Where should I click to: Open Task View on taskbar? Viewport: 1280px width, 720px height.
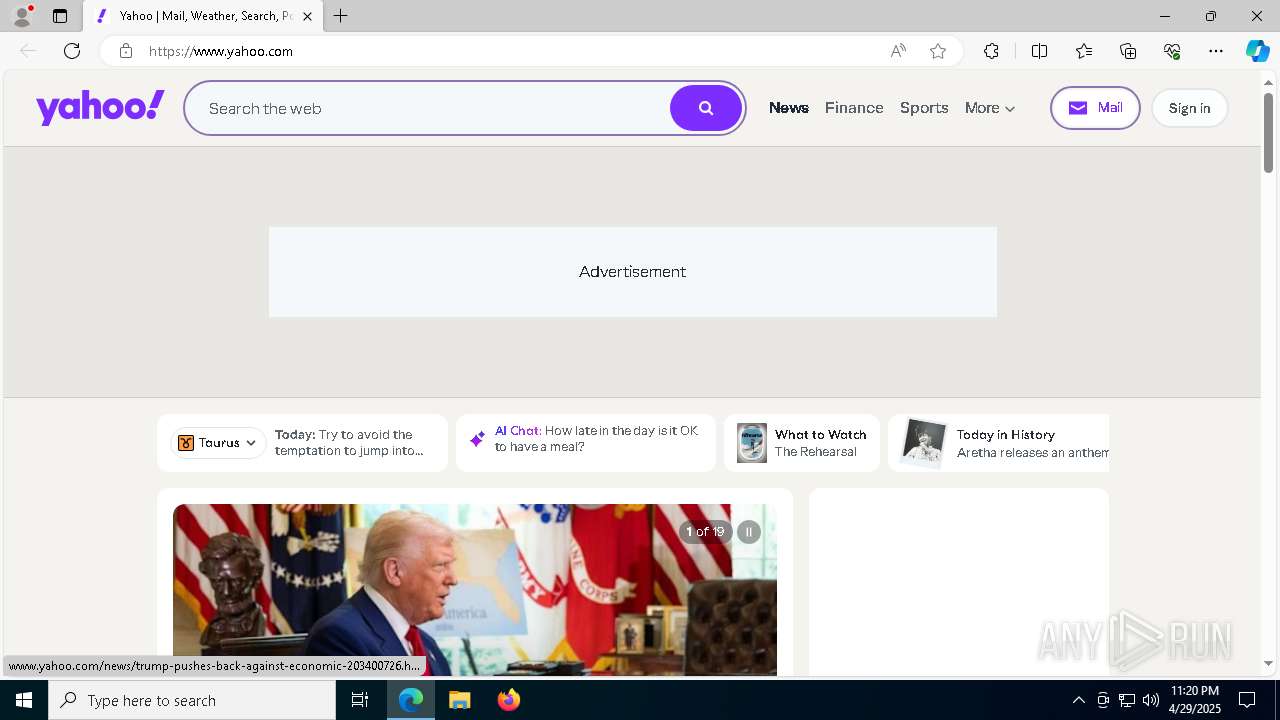(x=360, y=700)
